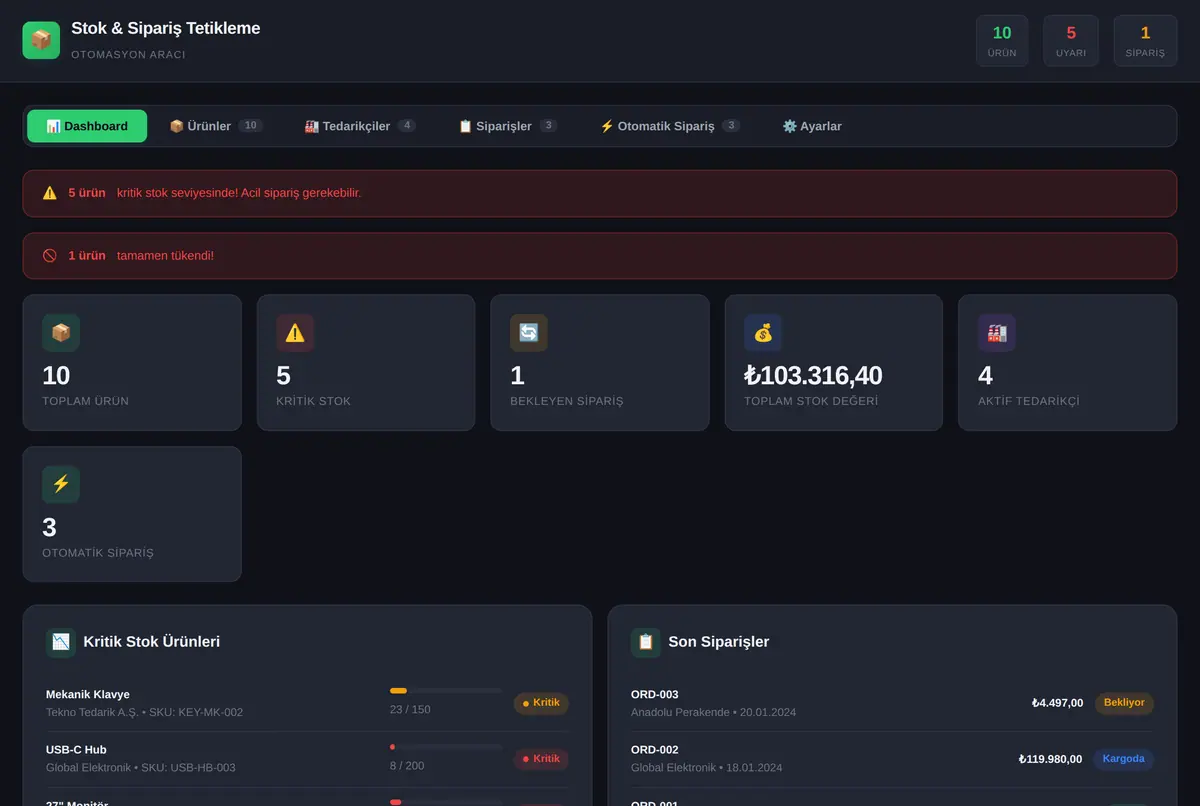
Task: Open the Siparişler tab
Action: tap(508, 126)
